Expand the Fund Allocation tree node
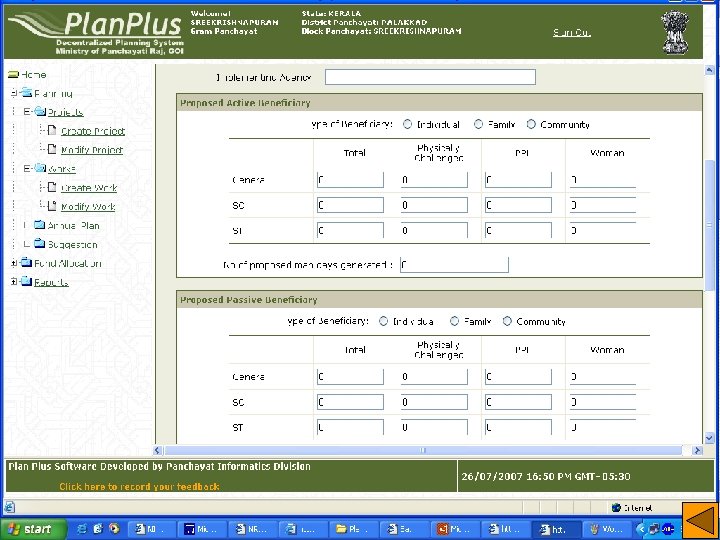 [14, 263]
